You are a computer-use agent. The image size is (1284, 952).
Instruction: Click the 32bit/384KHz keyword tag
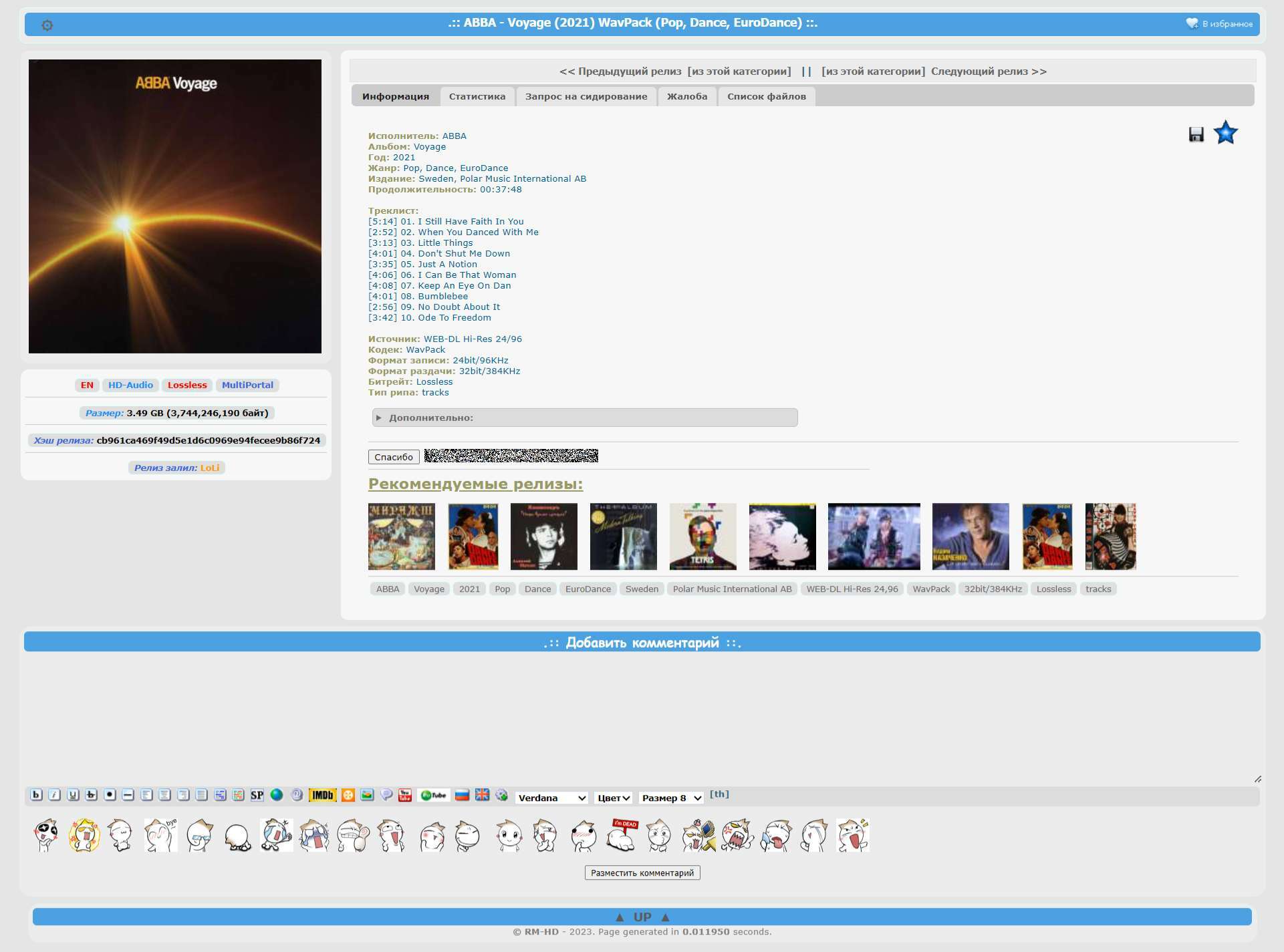(993, 589)
